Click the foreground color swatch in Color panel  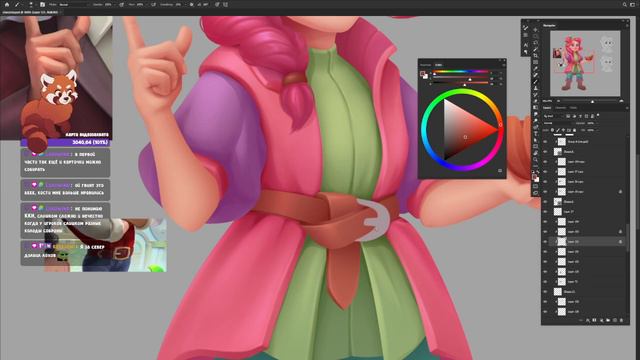(x=422, y=73)
